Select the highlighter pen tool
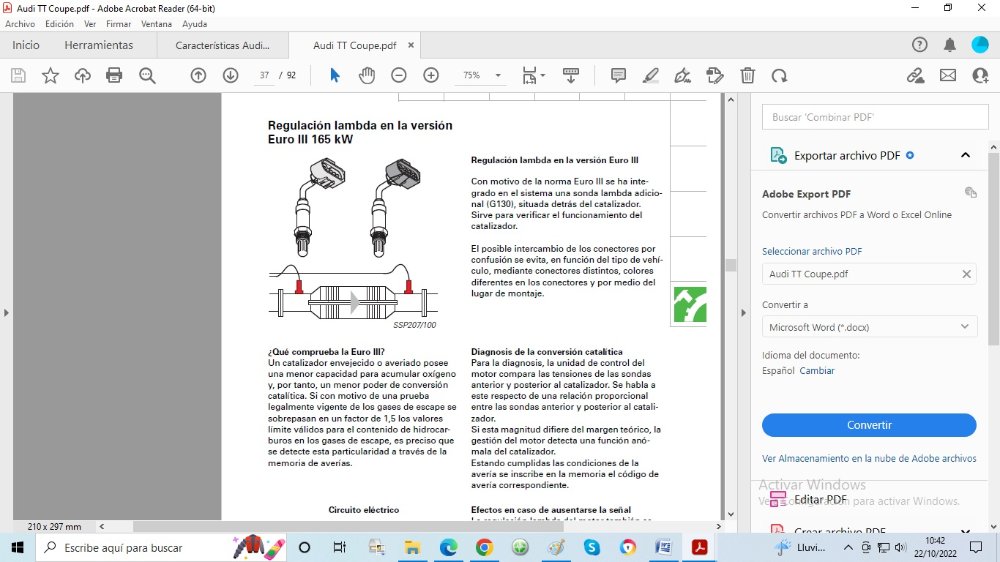 coord(650,75)
